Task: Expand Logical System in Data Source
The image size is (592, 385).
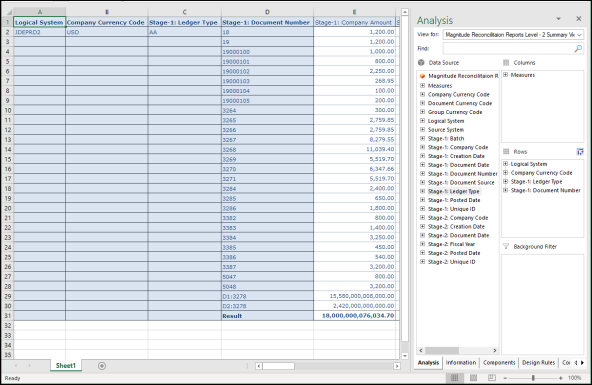Action: [x=422, y=121]
